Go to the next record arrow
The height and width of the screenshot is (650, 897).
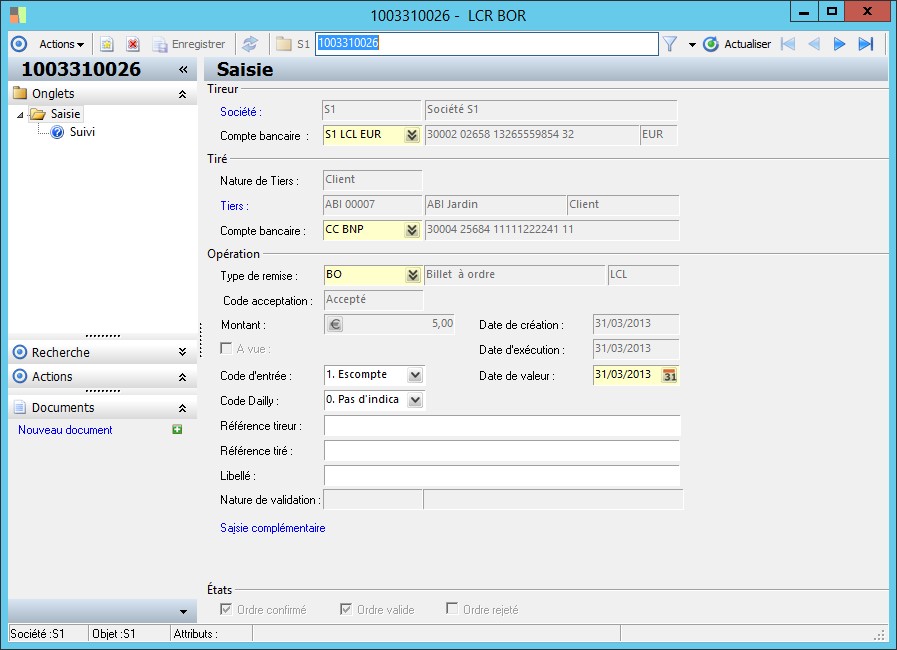point(840,44)
